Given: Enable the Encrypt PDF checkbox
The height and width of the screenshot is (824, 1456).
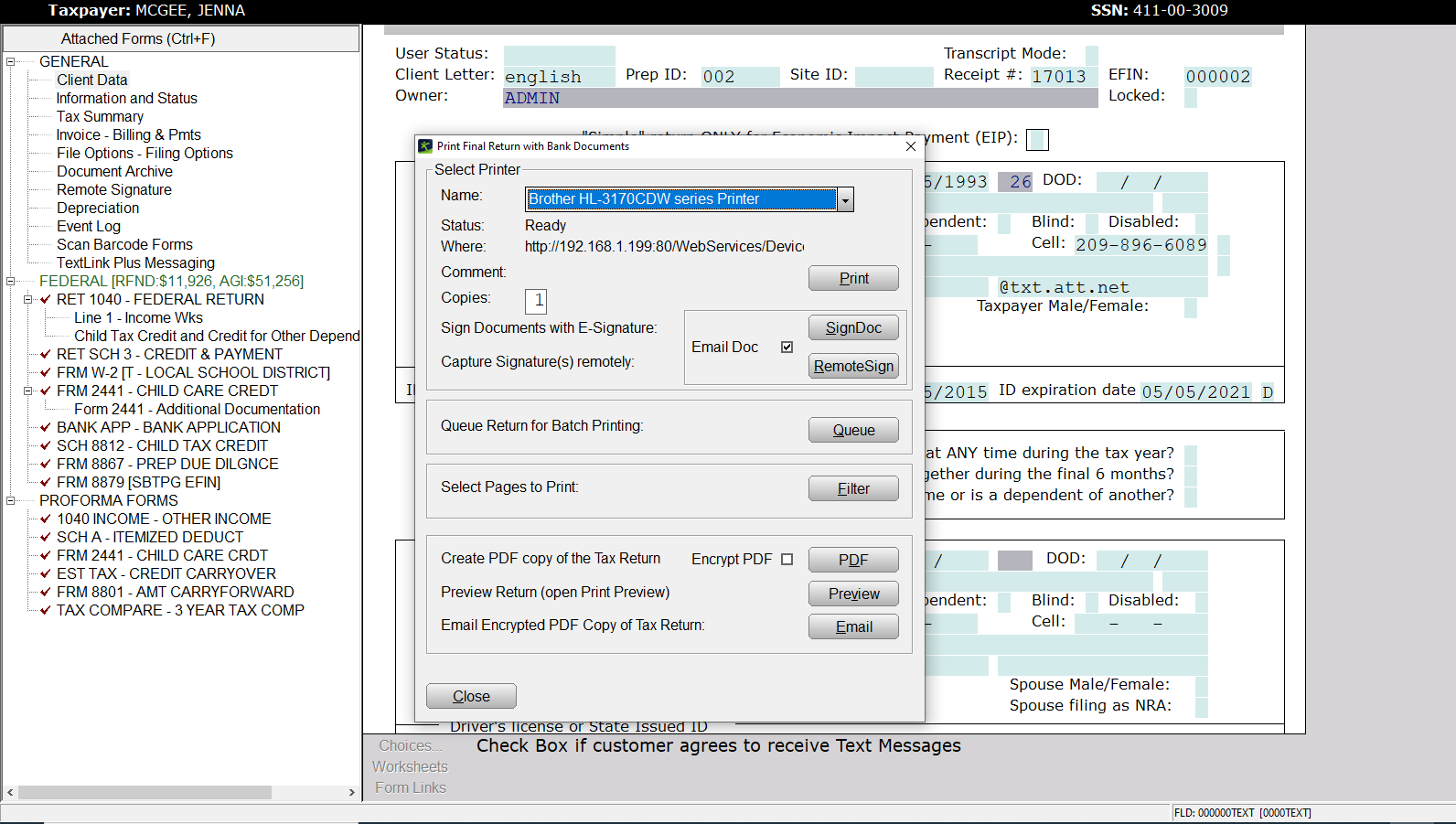Looking at the screenshot, I should point(787,560).
